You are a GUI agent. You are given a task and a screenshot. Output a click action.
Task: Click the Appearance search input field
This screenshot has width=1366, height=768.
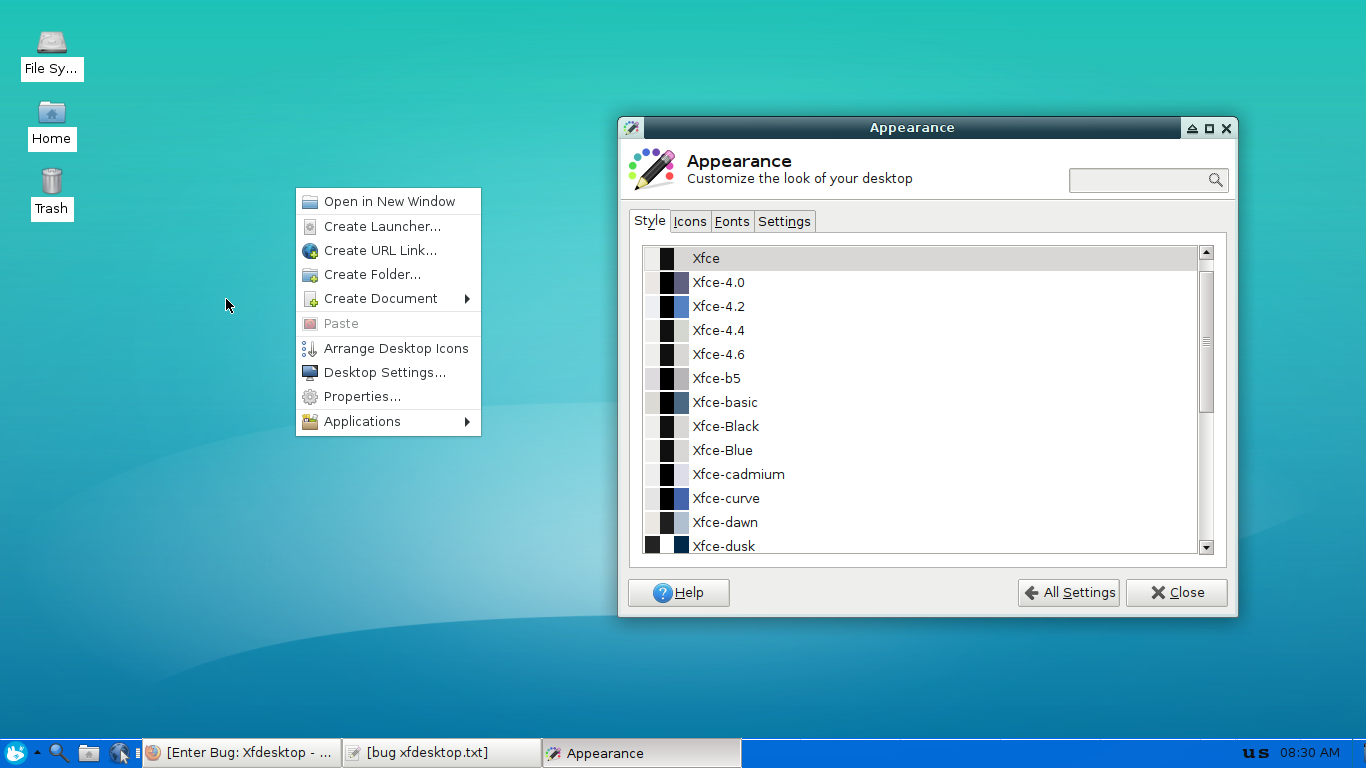pyautogui.click(x=1138, y=180)
